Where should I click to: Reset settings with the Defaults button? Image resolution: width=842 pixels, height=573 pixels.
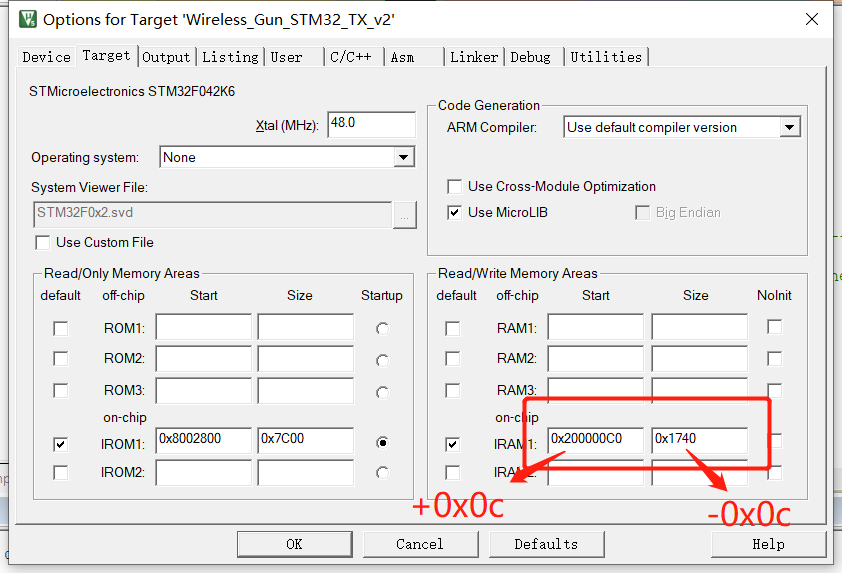pyautogui.click(x=546, y=545)
